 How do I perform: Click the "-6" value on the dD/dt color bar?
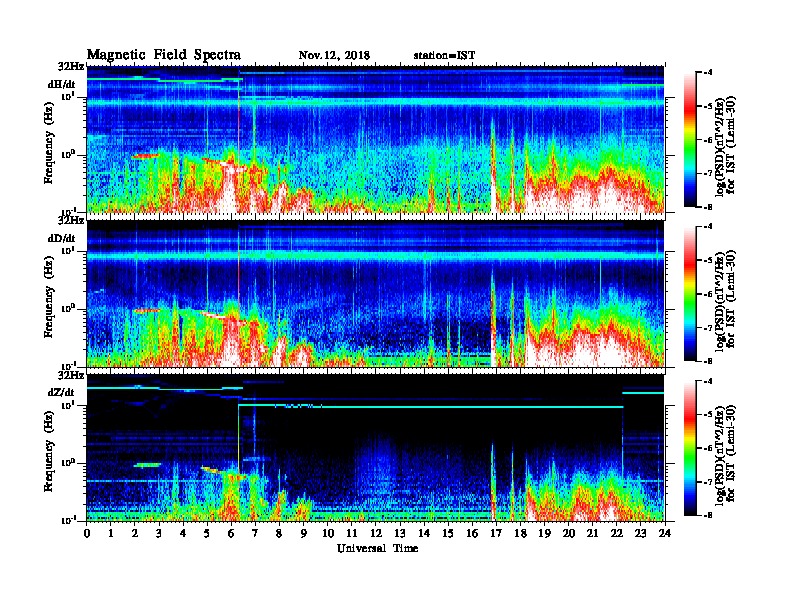click(708, 294)
